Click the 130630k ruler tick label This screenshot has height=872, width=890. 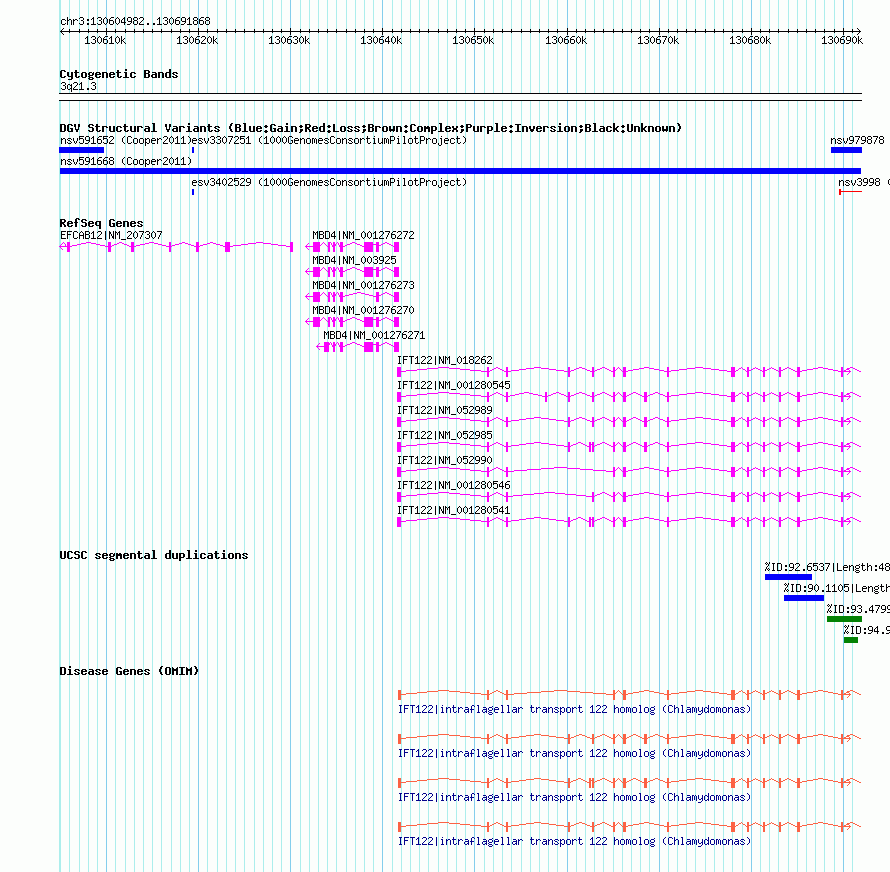point(289,40)
